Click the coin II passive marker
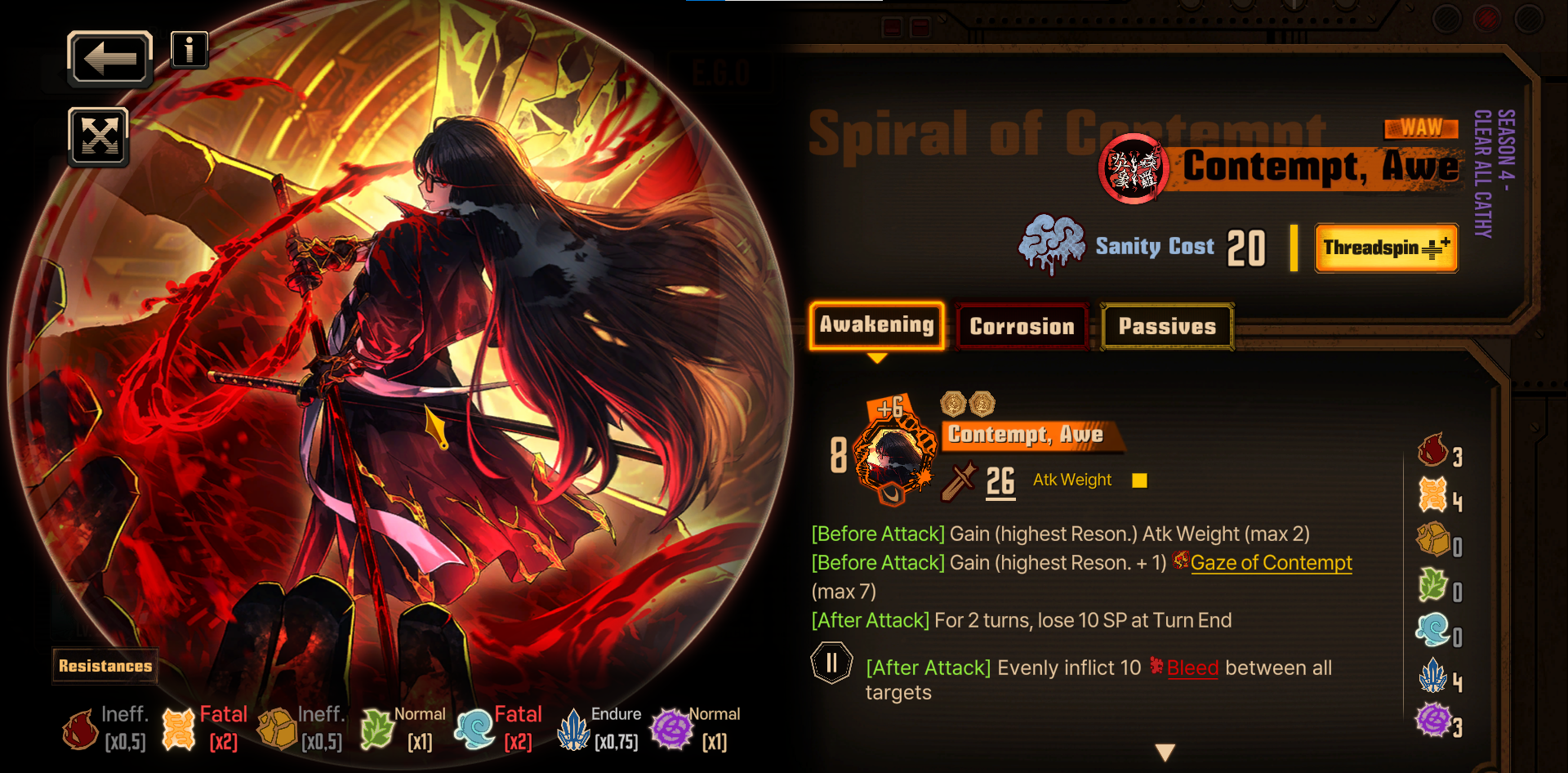This screenshot has width=1568, height=773. pyautogui.click(x=831, y=663)
